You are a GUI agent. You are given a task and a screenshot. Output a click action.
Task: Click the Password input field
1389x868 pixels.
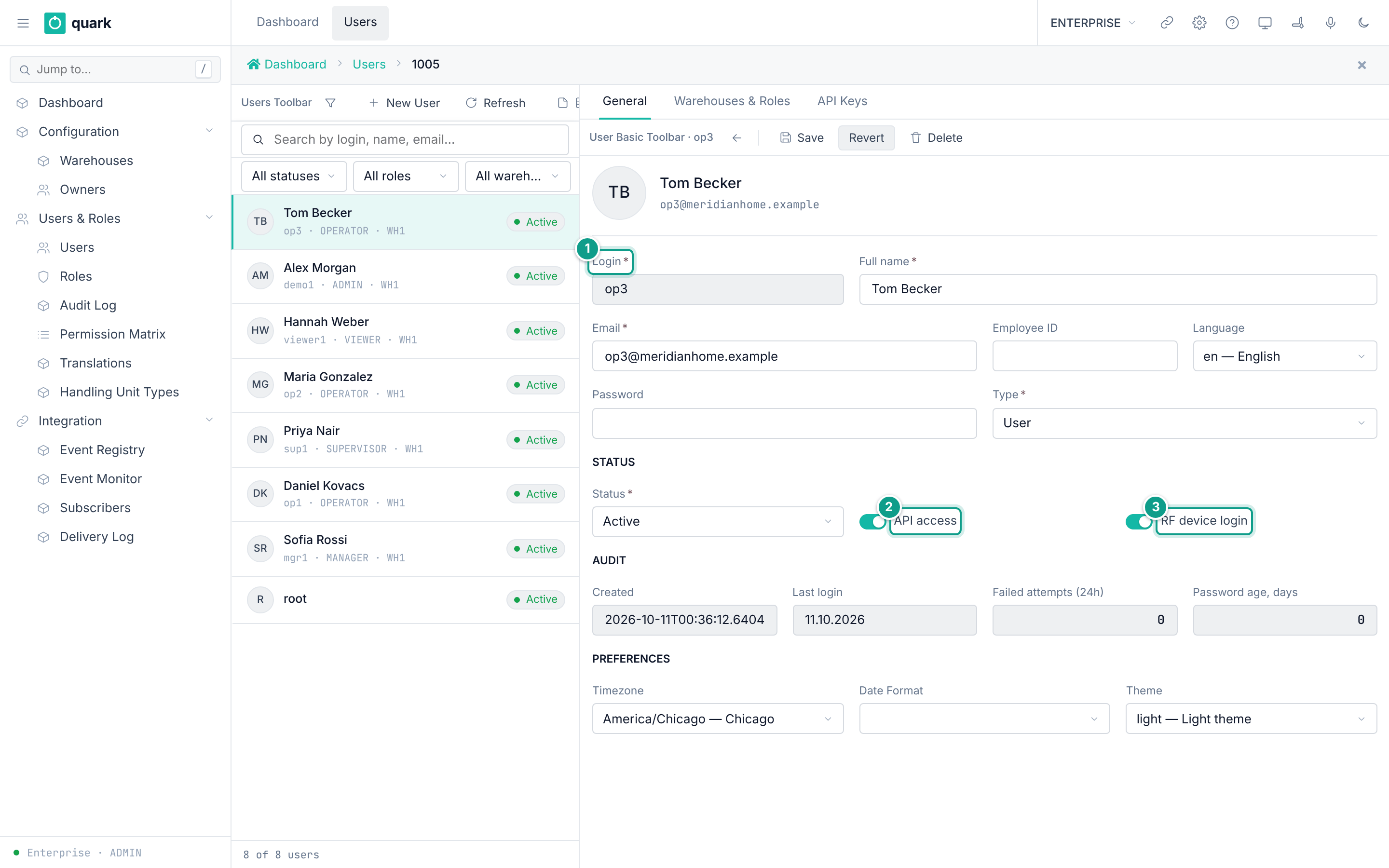784,423
